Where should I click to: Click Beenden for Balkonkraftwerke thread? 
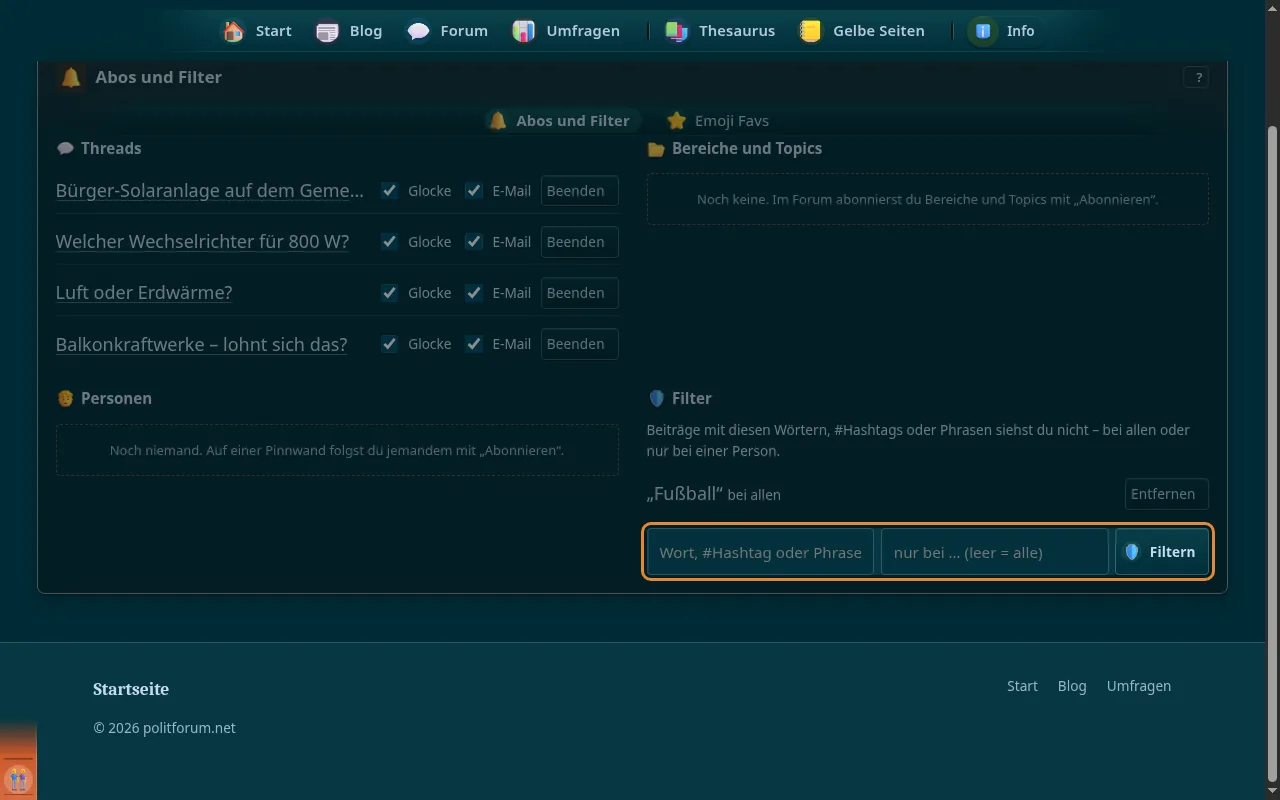click(580, 344)
